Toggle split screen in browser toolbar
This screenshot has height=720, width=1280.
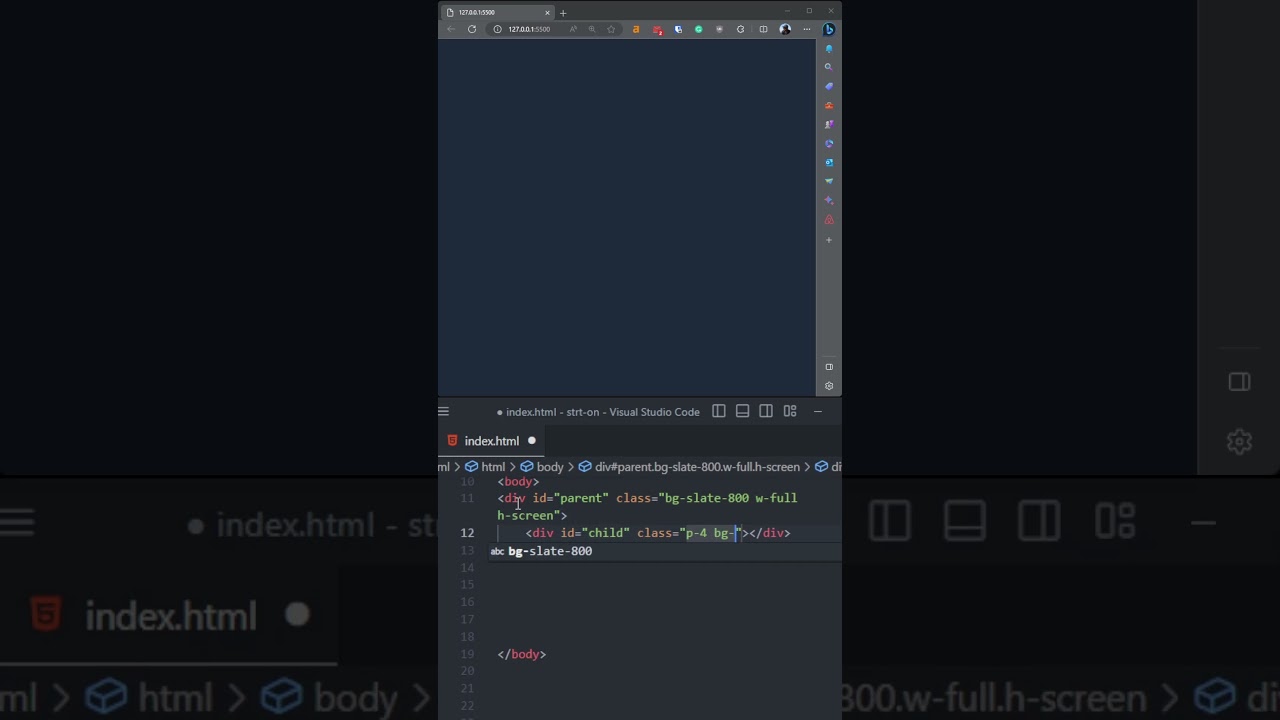tap(763, 29)
